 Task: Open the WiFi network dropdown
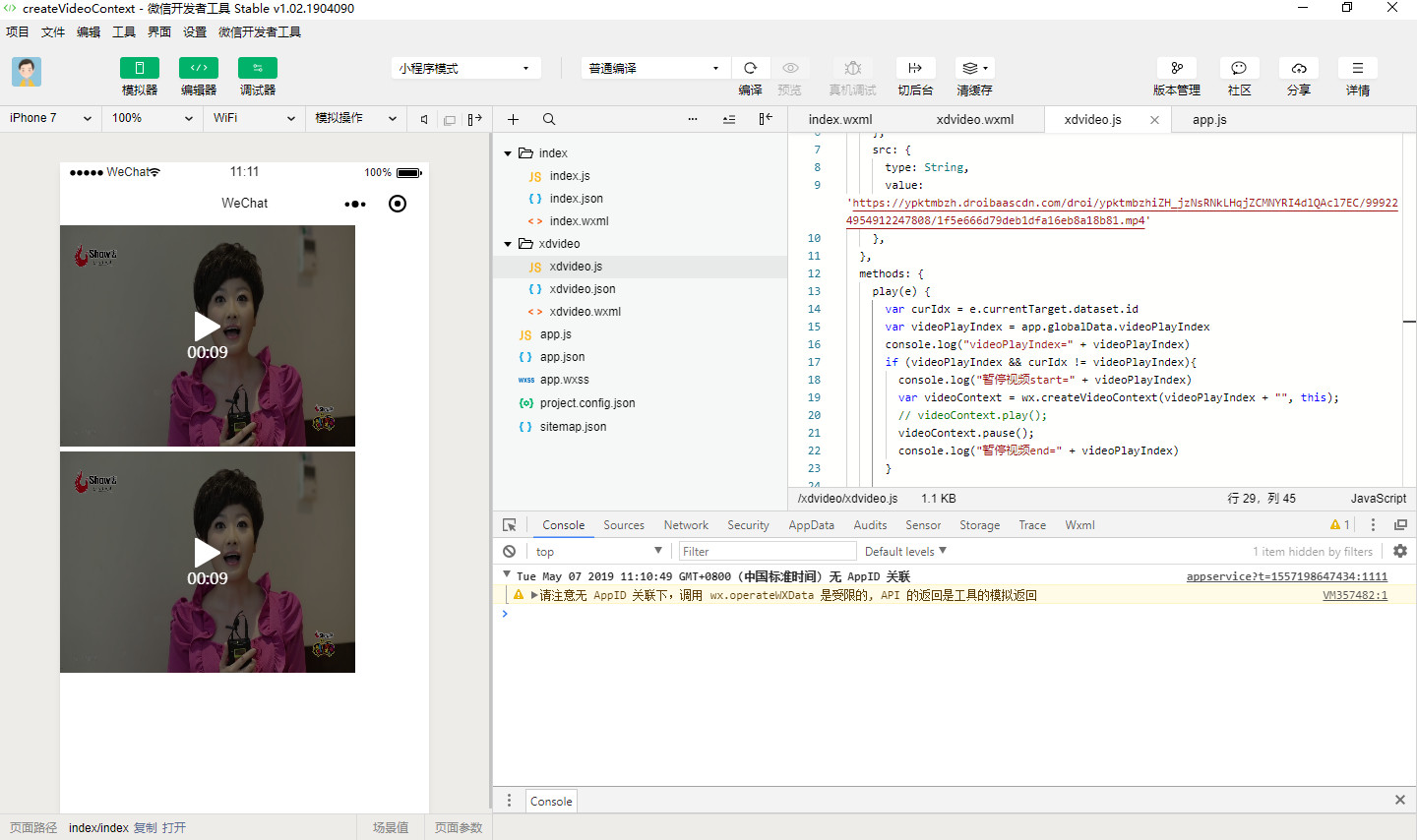coord(253,118)
